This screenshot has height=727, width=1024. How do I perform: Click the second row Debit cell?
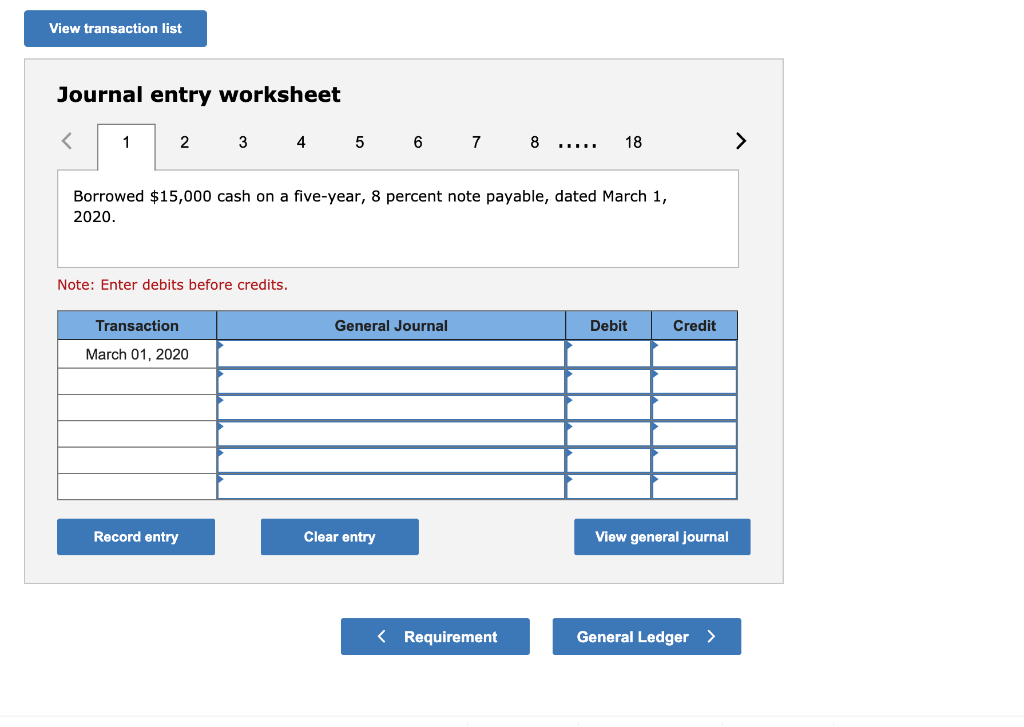pyautogui.click(x=609, y=381)
